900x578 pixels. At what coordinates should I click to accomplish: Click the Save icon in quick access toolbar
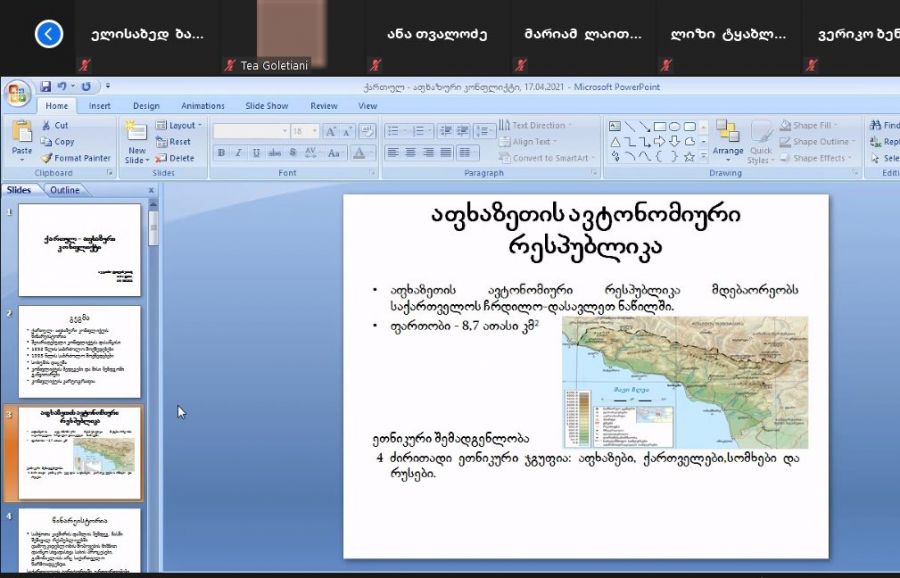[45, 87]
